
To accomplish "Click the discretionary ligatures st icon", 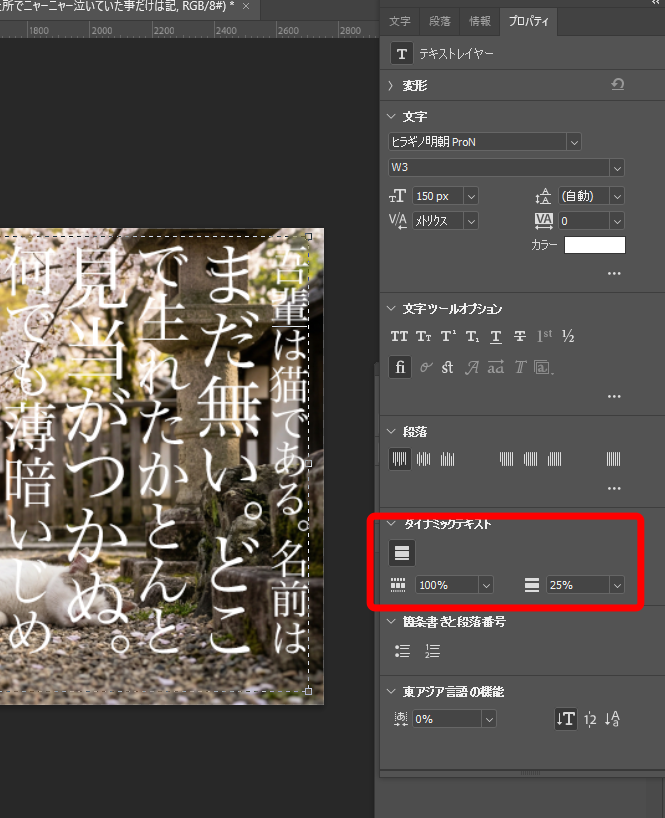I will [448, 368].
